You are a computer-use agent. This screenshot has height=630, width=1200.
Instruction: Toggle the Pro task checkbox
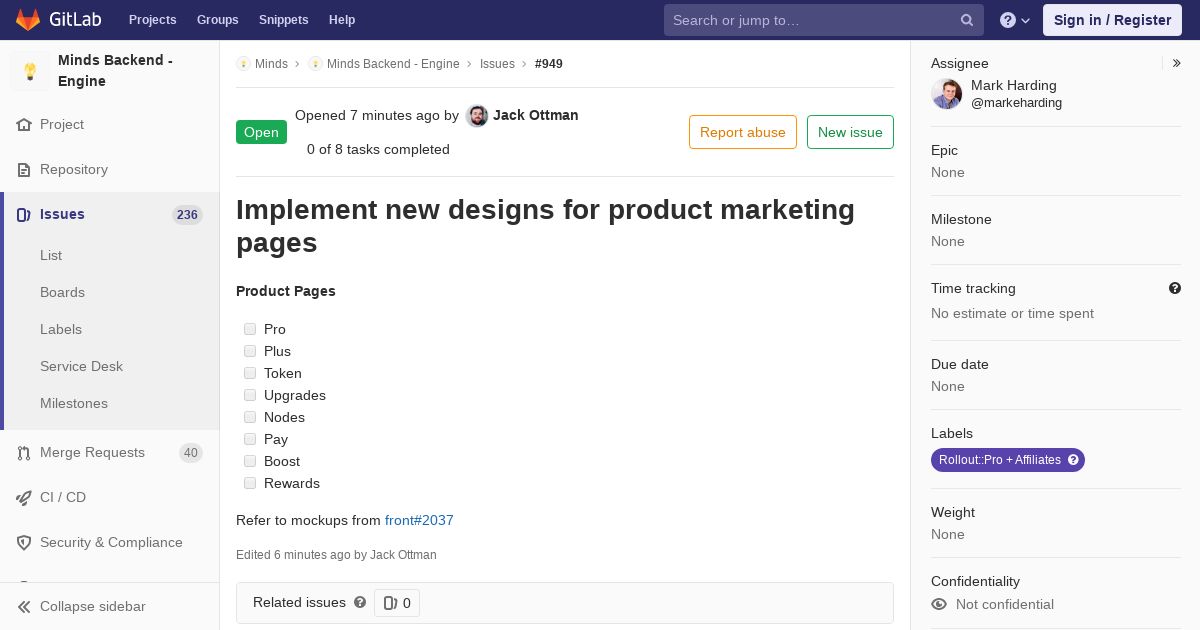[x=250, y=329]
